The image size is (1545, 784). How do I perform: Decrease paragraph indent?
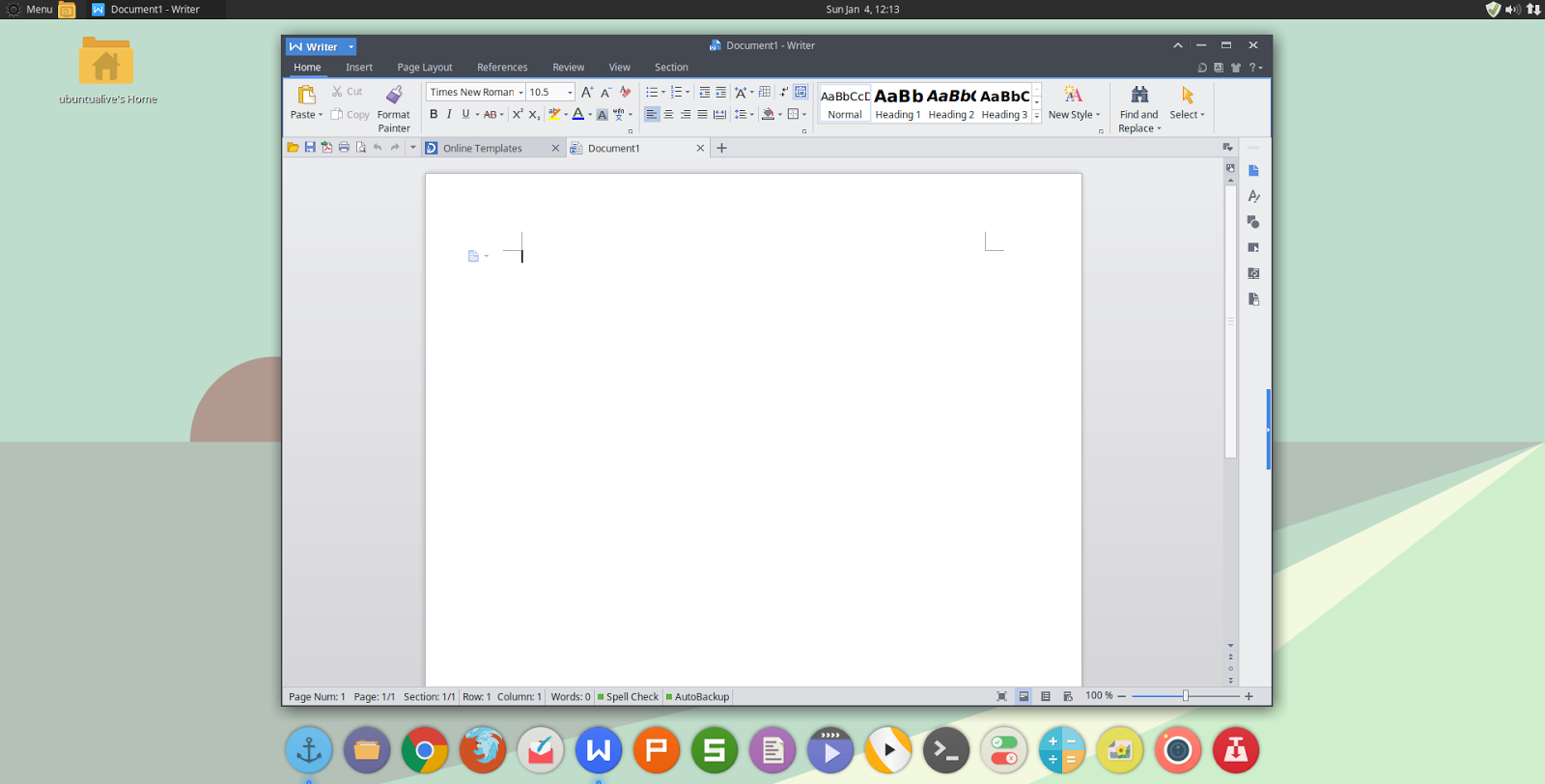[705, 93]
